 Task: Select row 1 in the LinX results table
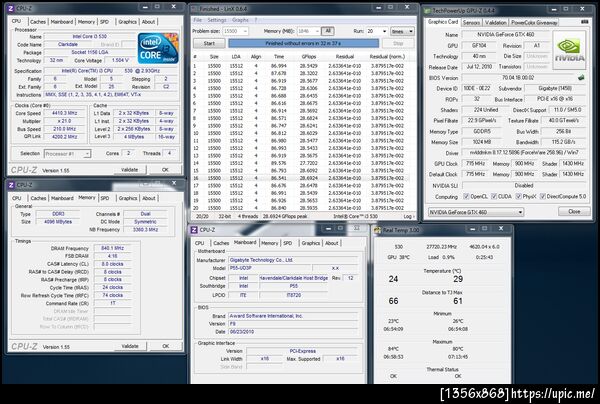(x=300, y=65)
